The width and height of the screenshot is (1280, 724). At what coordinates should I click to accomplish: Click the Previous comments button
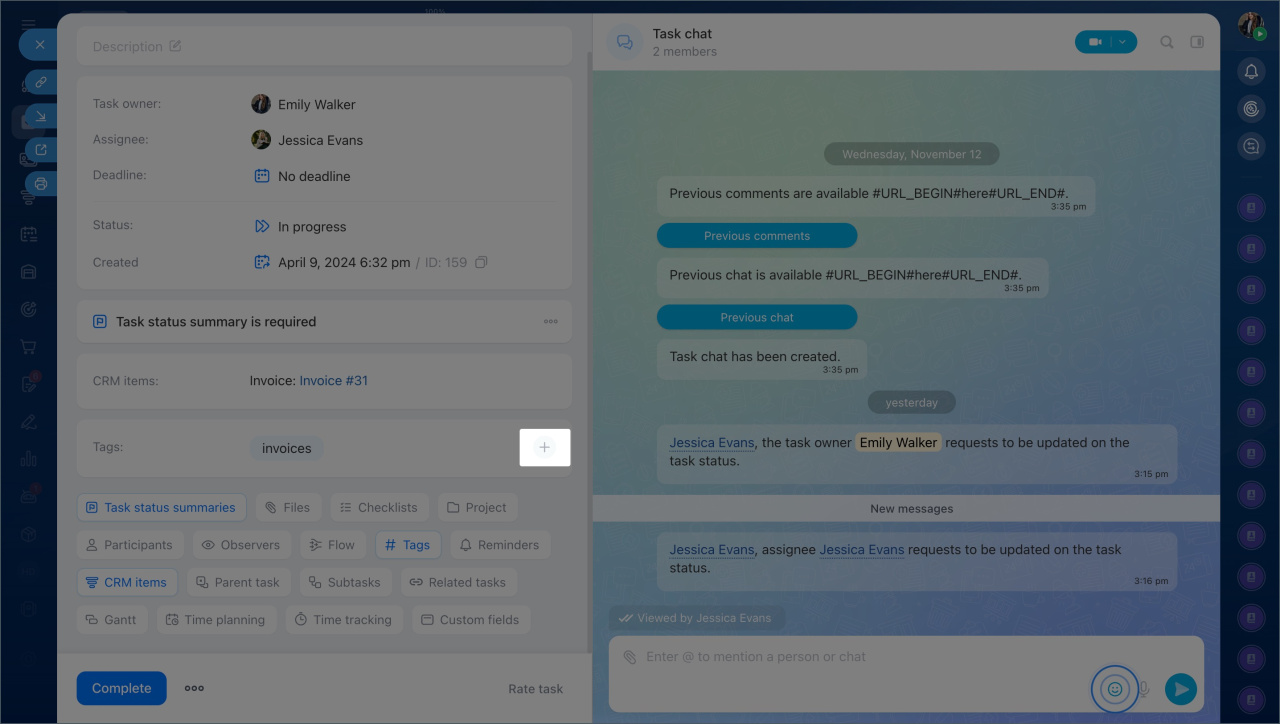pyautogui.click(x=756, y=236)
